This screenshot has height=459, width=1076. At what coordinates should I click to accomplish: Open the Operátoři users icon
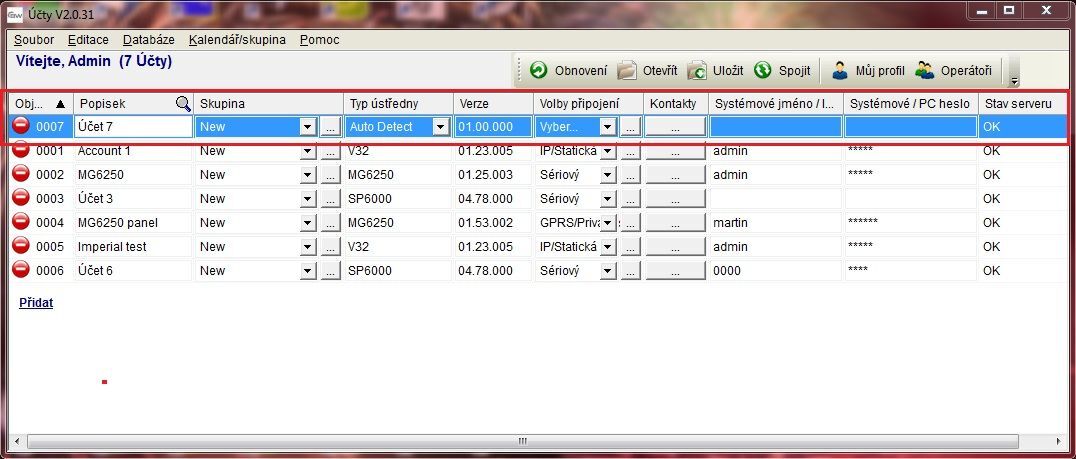tap(925, 71)
